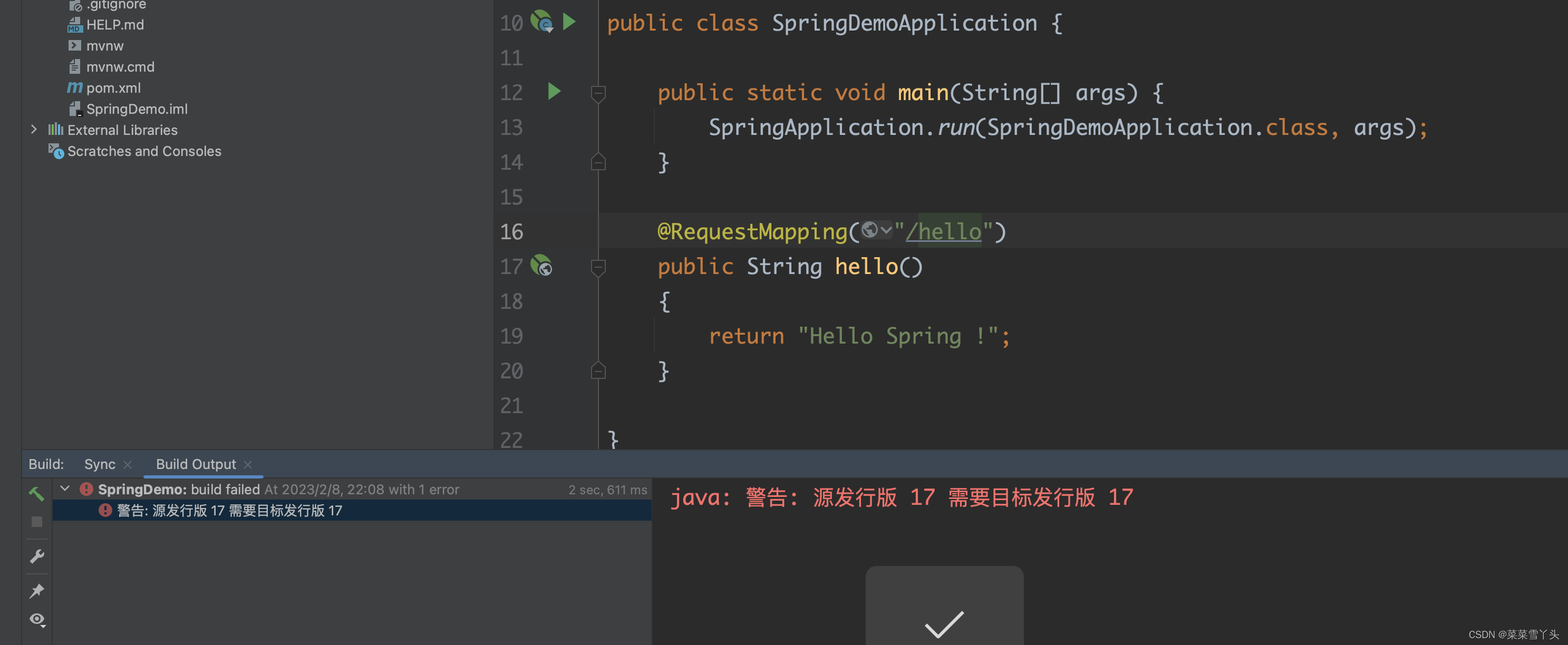This screenshot has width=1568, height=645.
Task: Click the External Libraries icon
Action: [x=55, y=130]
